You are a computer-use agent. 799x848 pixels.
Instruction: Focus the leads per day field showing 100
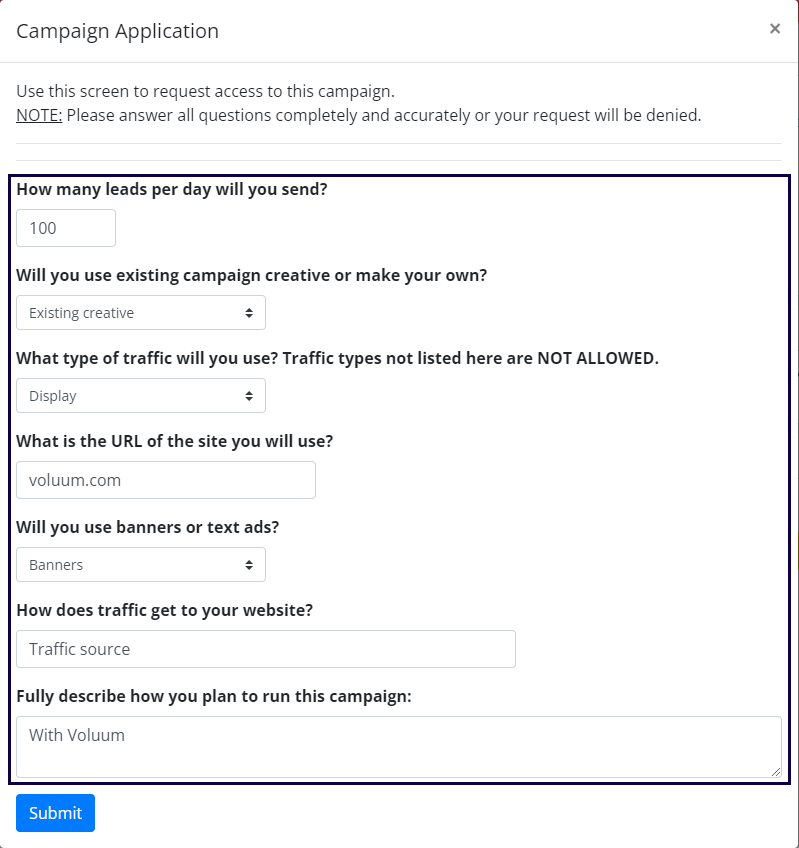point(66,228)
